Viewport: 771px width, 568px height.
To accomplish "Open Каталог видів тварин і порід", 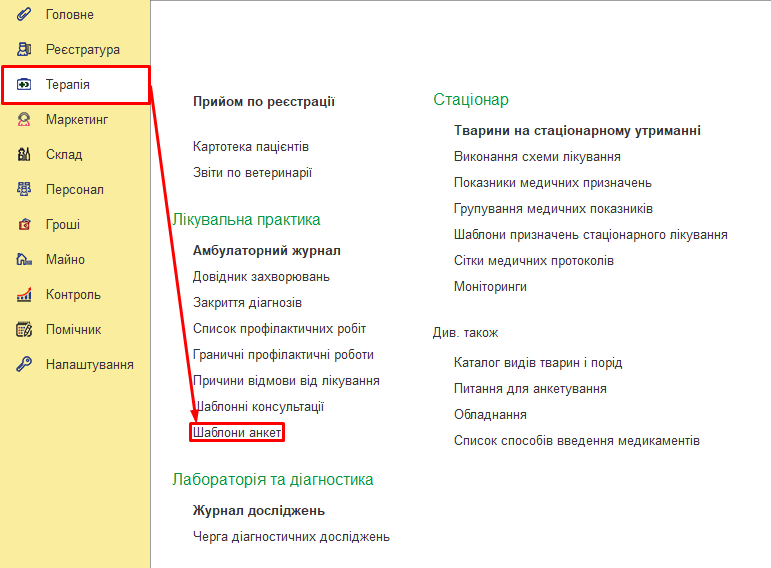I will point(538,363).
